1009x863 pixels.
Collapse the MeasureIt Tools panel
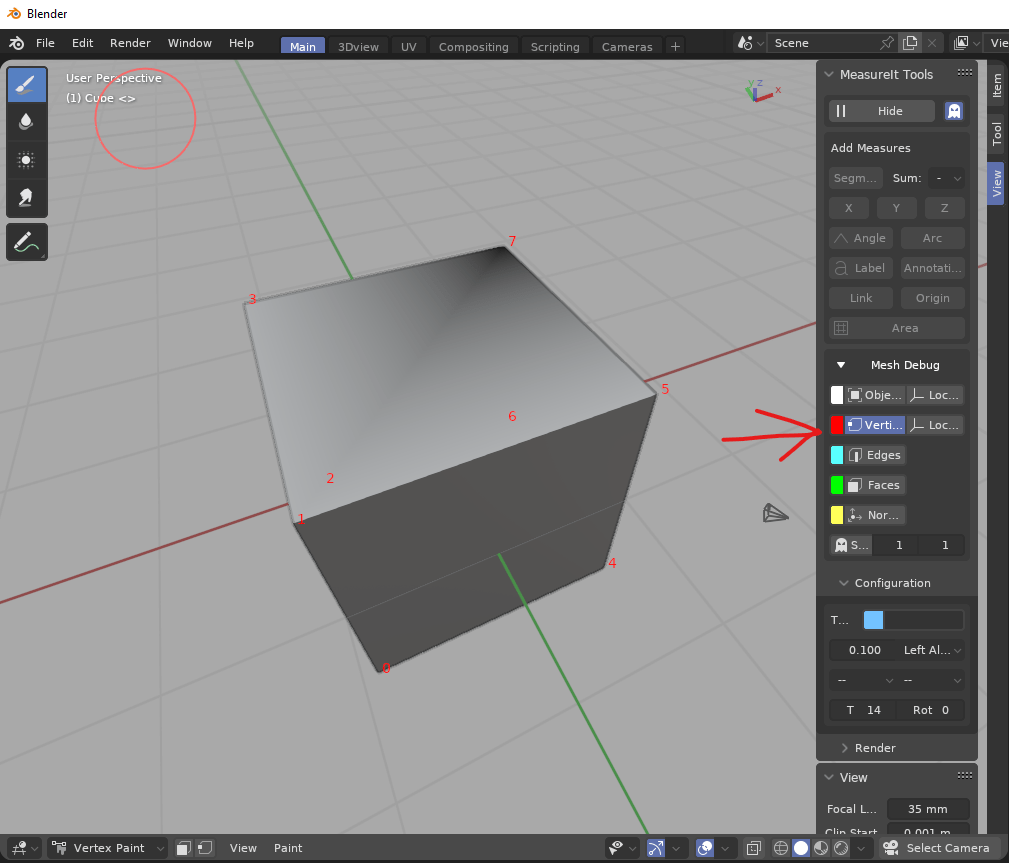pyautogui.click(x=829, y=75)
